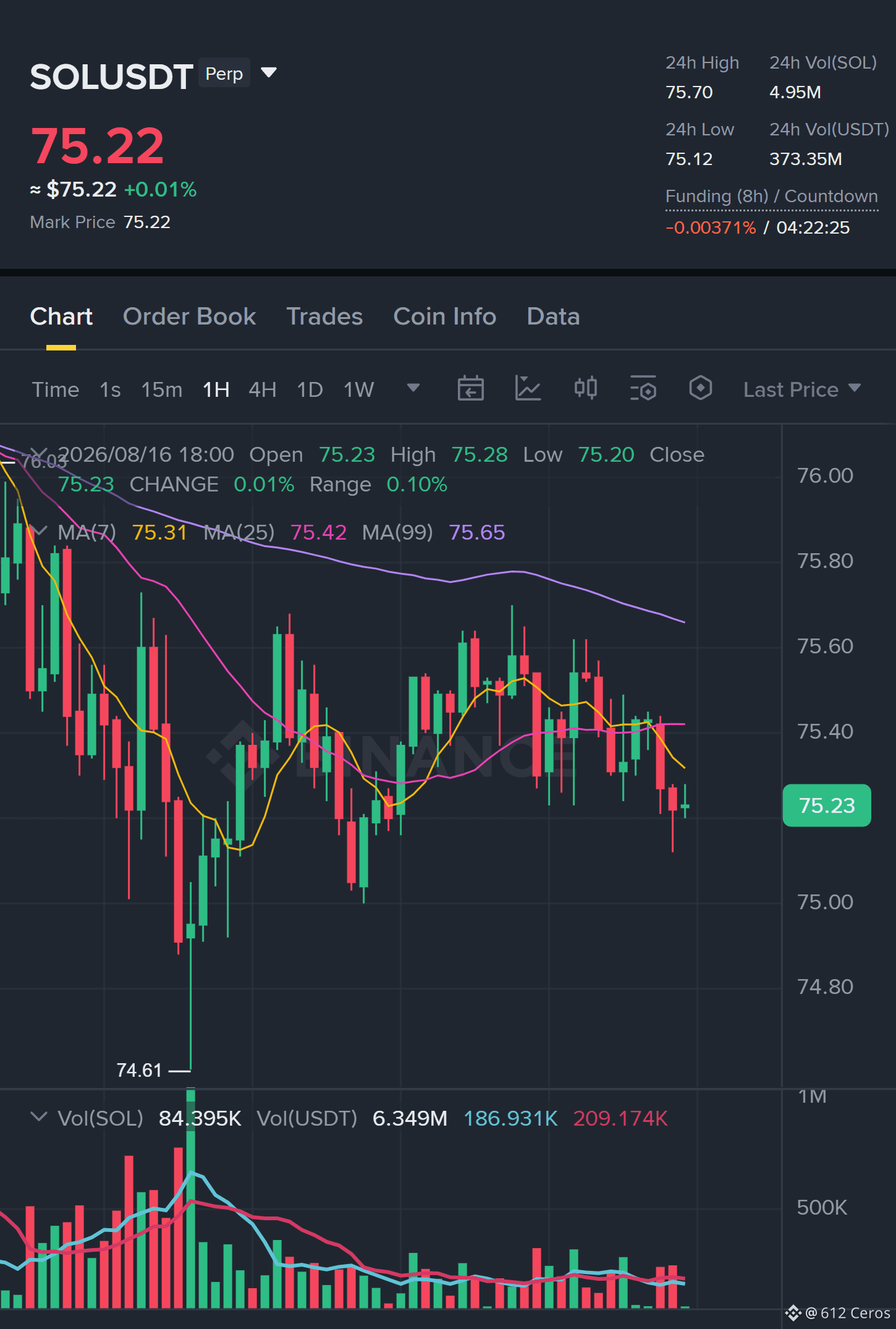Tap the 500K volume axis label
Viewport: 896px width, 1329px height.
pos(822,1207)
